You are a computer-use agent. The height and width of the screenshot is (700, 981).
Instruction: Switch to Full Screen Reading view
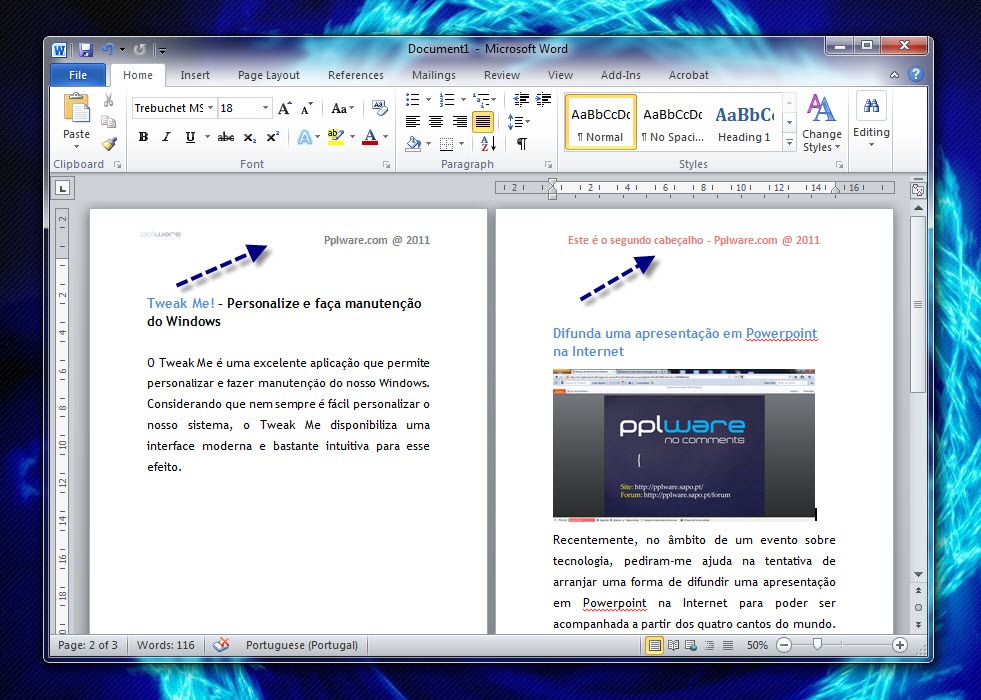[x=673, y=645]
